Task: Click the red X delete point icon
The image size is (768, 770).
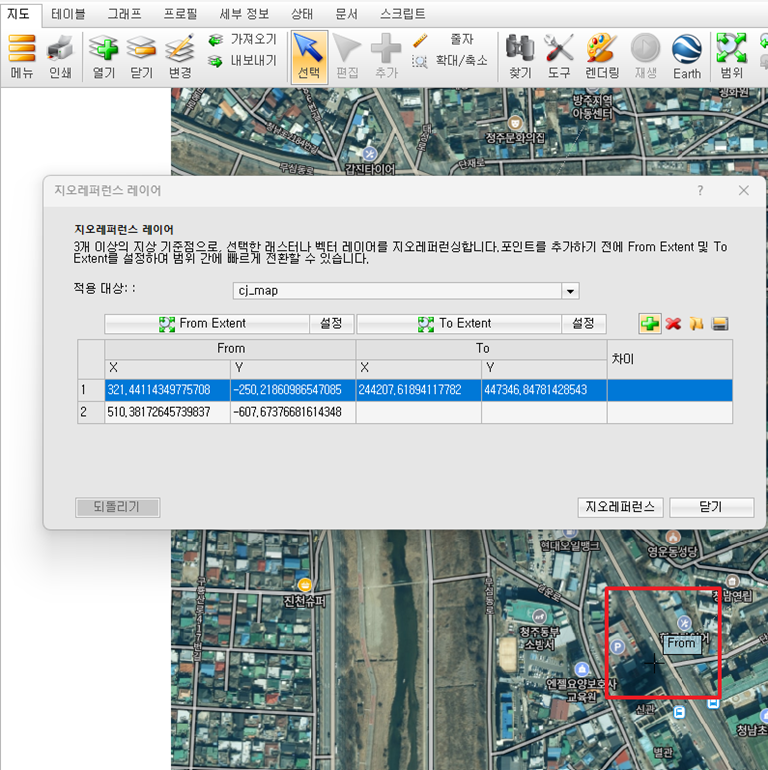Action: pos(673,324)
